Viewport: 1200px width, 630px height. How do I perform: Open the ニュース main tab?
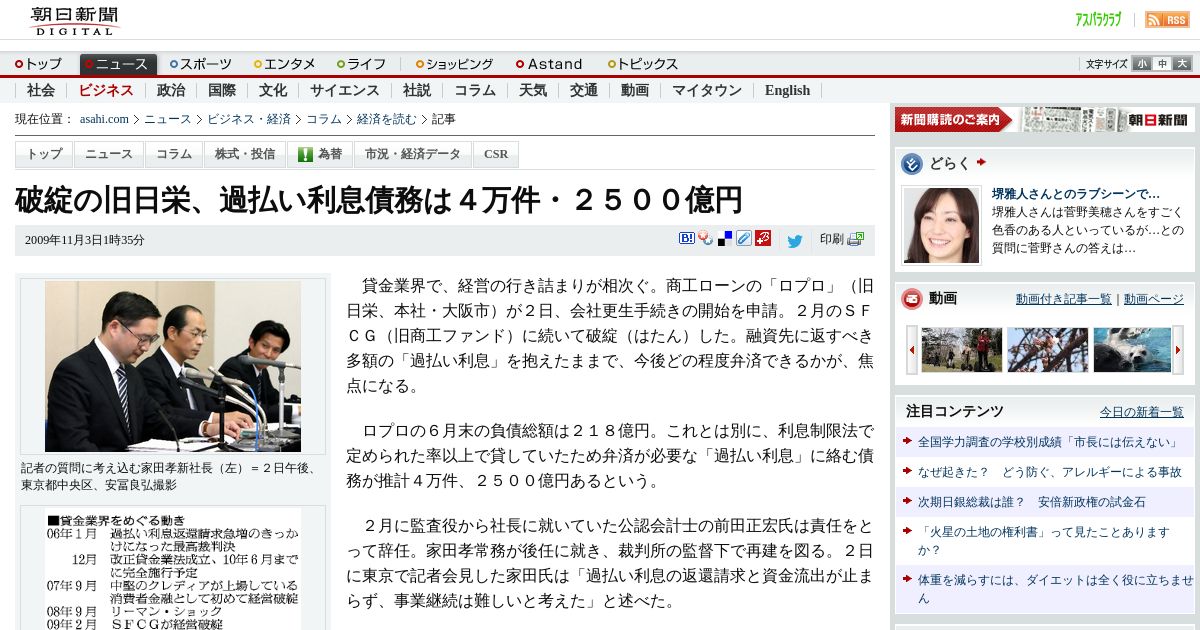point(118,64)
